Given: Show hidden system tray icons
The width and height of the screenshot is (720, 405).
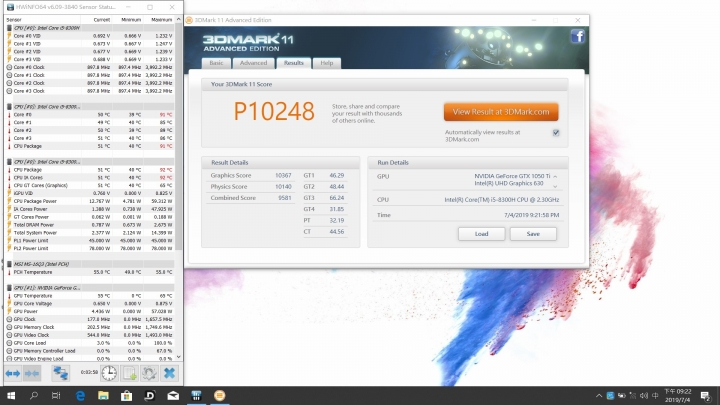Looking at the screenshot, I should click(599, 396).
